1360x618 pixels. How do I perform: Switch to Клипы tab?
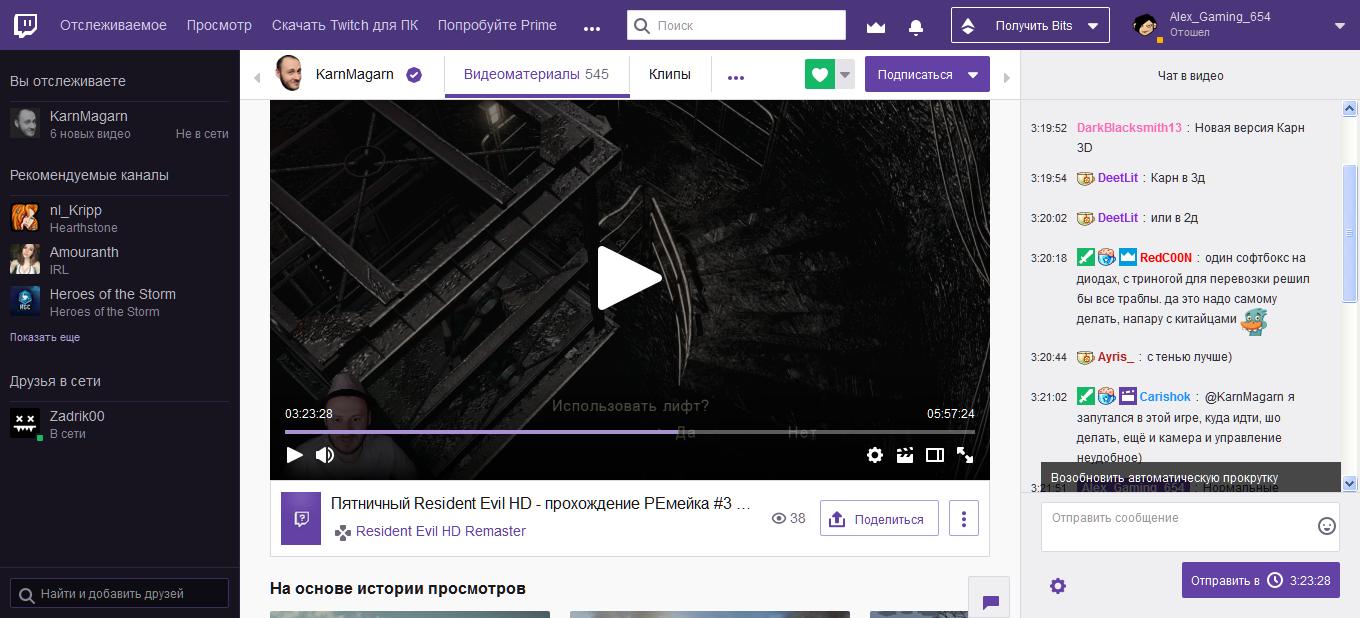(670, 74)
